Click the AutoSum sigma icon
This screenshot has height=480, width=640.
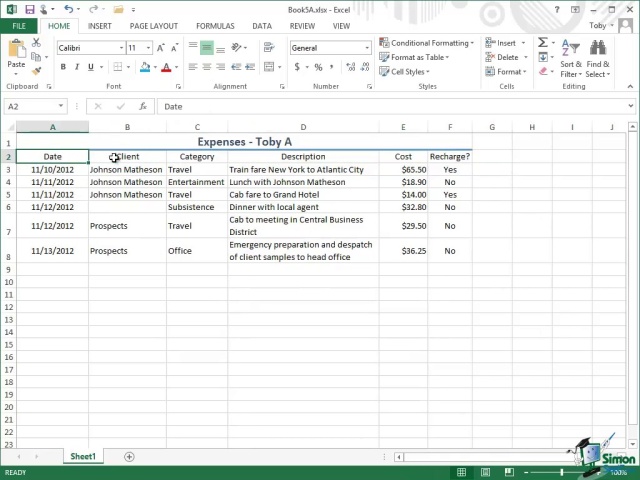click(543, 43)
